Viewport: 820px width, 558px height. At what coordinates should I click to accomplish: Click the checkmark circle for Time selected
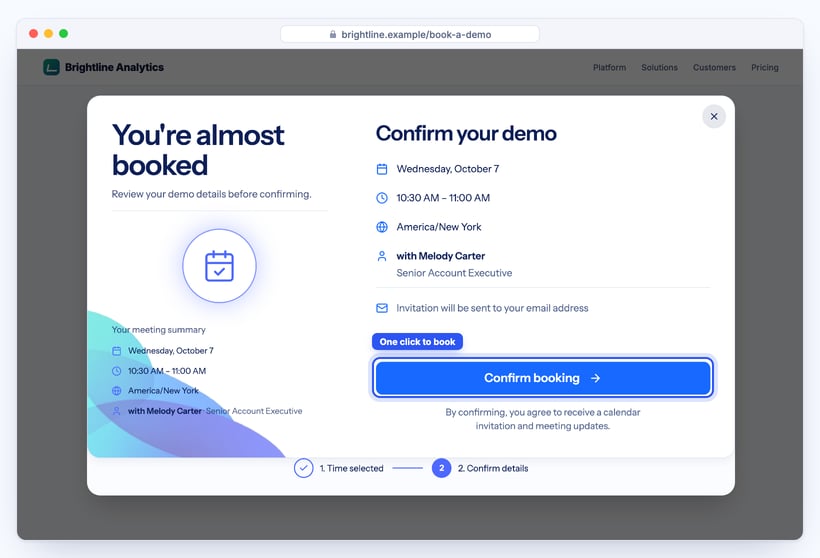coord(303,468)
